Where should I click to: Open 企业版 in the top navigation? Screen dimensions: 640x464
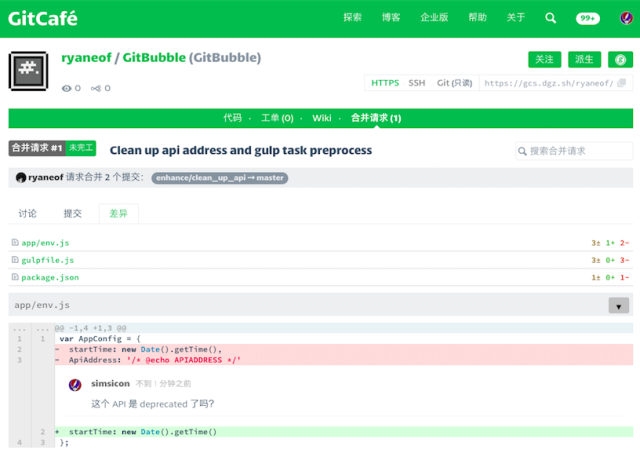coord(434,18)
